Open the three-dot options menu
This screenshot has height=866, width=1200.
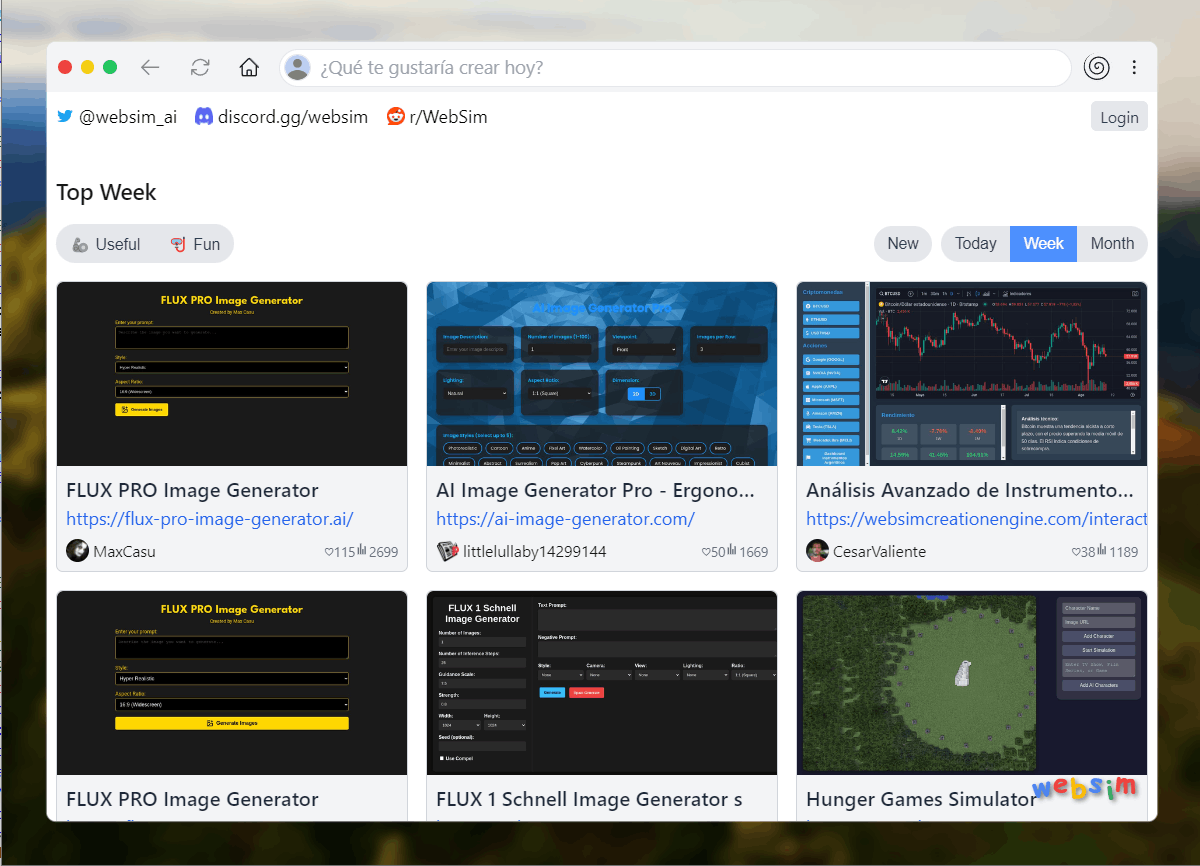coord(1134,67)
